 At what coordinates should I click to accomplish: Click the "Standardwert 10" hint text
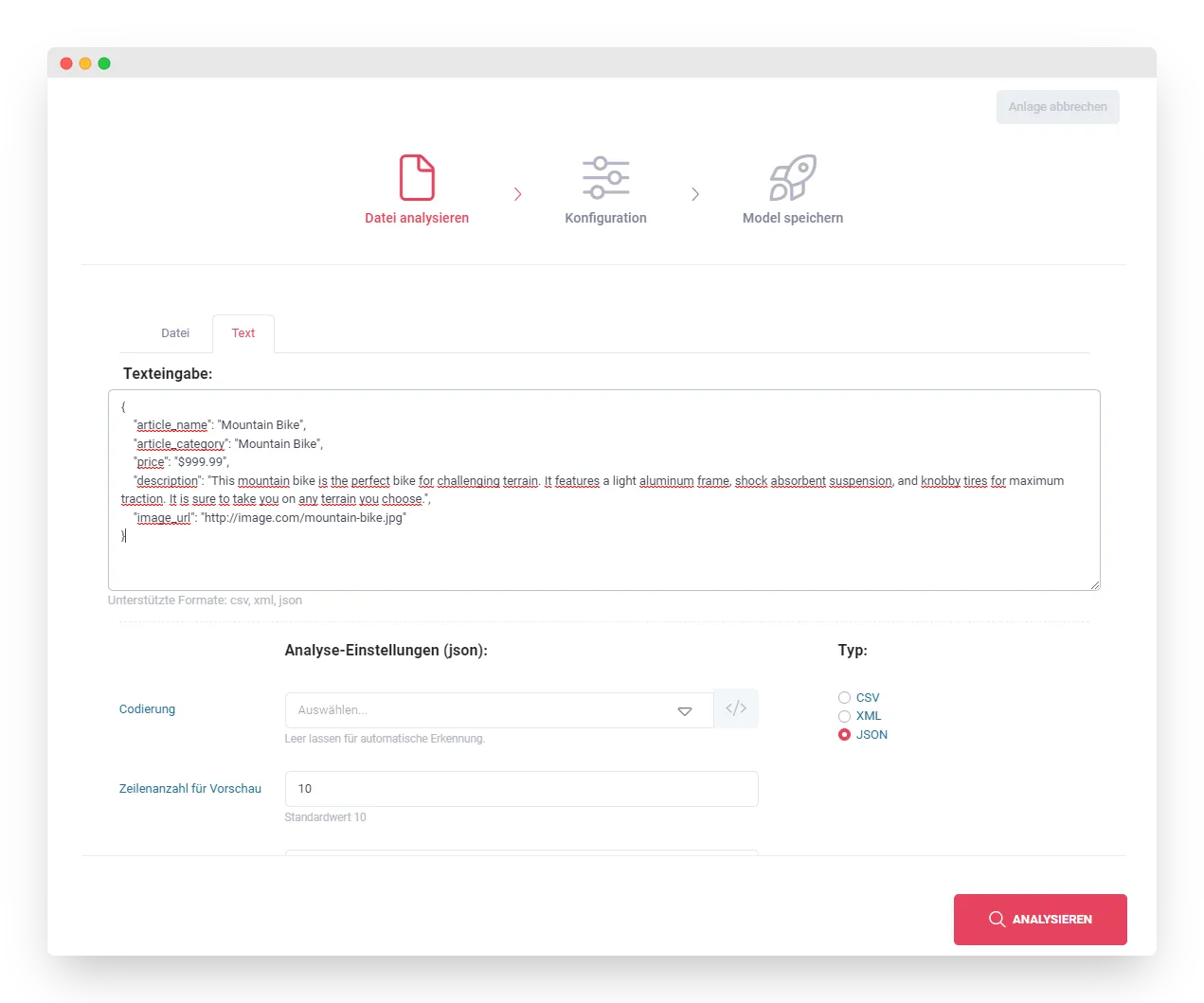325,817
